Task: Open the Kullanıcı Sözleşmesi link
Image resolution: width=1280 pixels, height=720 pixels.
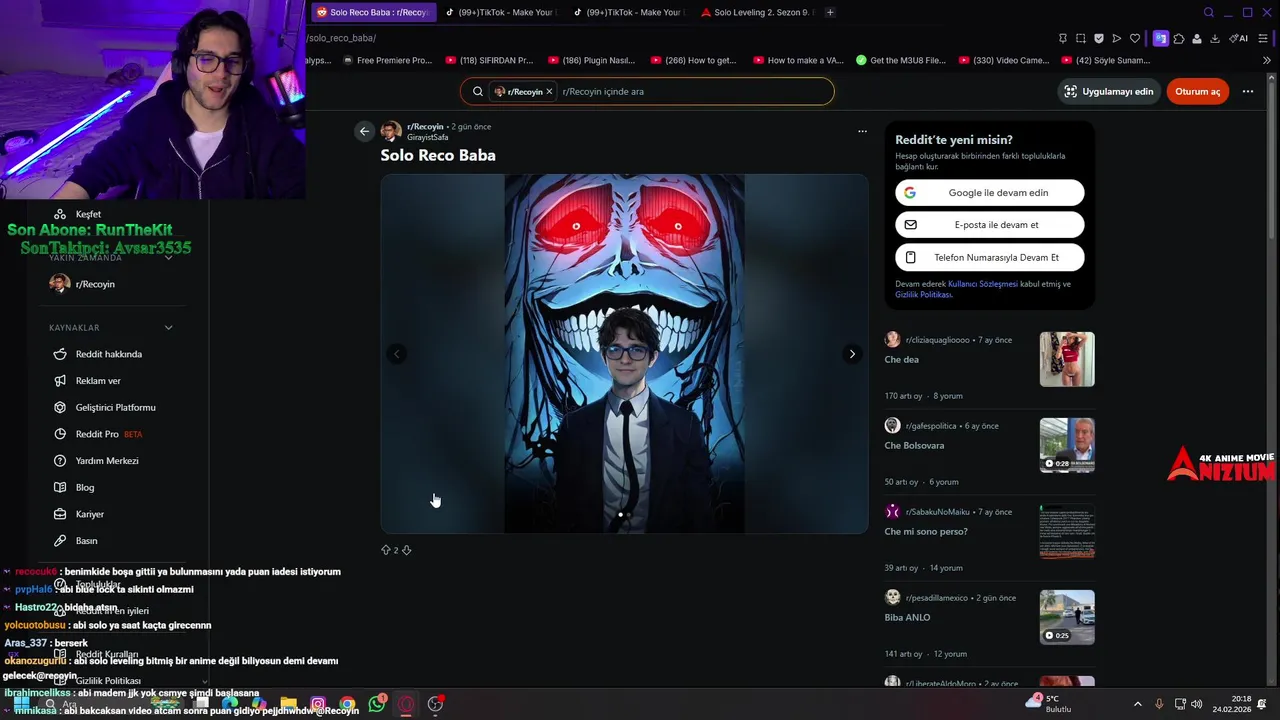Action: point(983,284)
